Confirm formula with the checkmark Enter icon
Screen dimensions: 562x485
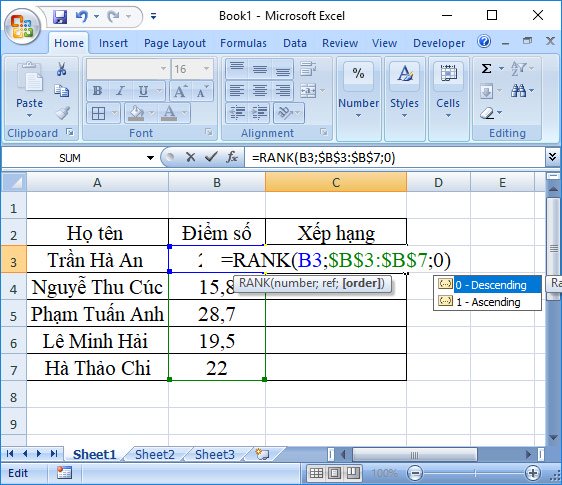coord(211,157)
